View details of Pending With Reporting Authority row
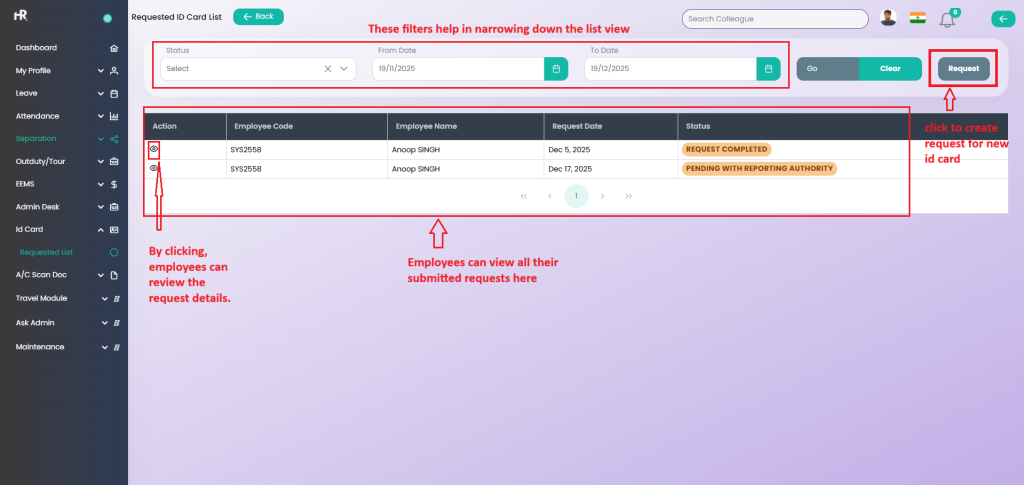The height and width of the screenshot is (485, 1024). coord(154,168)
